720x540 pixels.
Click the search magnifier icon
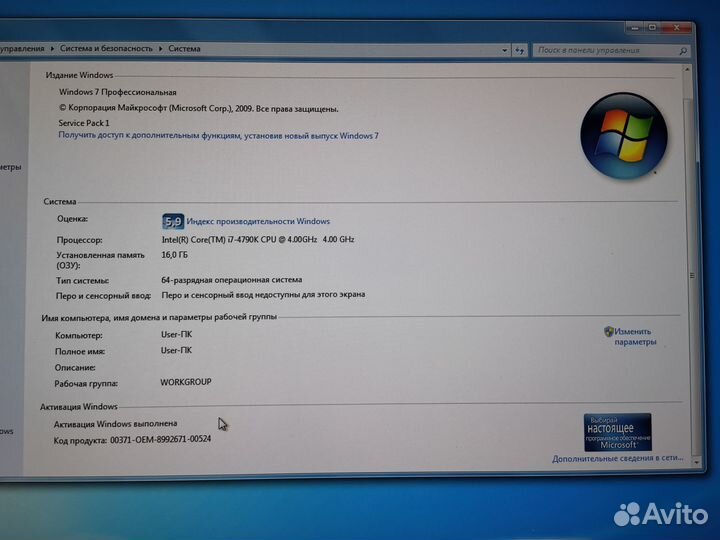(x=683, y=51)
